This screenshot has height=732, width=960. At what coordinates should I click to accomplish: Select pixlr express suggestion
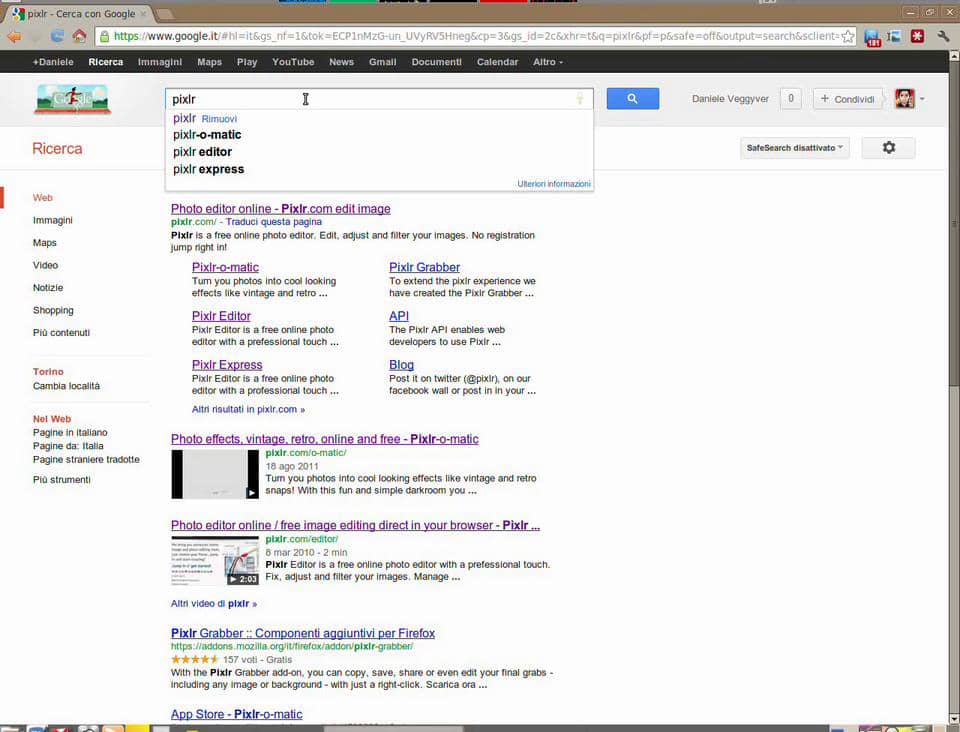pos(208,169)
